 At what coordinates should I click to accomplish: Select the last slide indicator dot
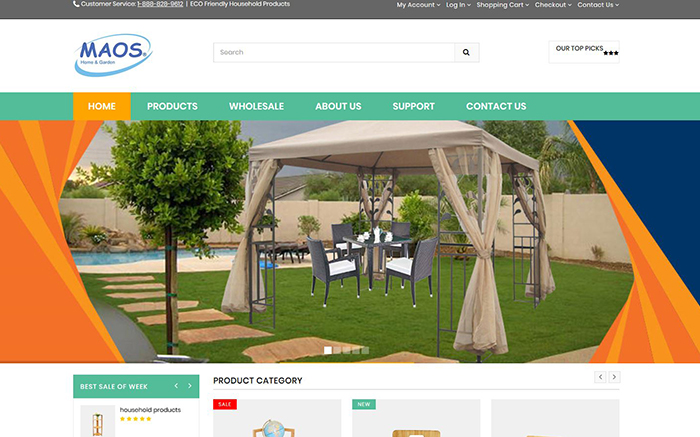[365, 350]
